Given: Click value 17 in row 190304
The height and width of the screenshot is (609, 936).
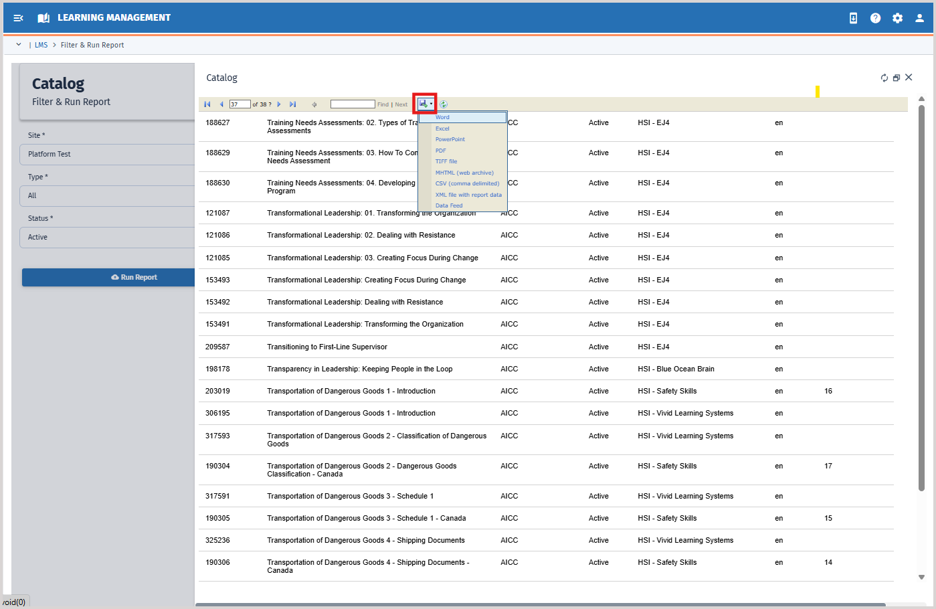Looking at the screenshot, I should [x=828, y=466].
